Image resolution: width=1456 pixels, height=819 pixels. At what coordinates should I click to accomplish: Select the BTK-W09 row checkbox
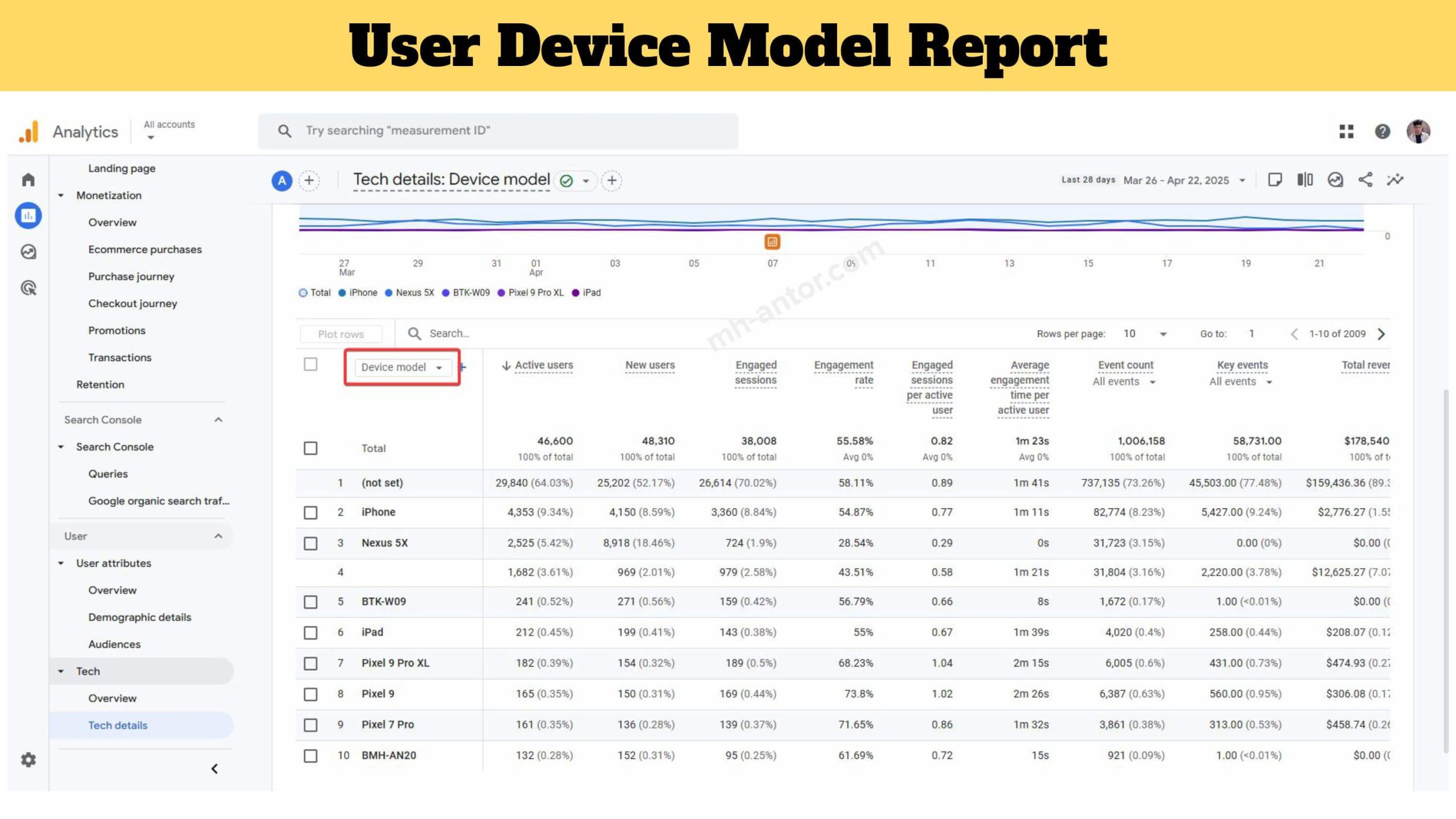pyautogui.click(x=311, y=602)
